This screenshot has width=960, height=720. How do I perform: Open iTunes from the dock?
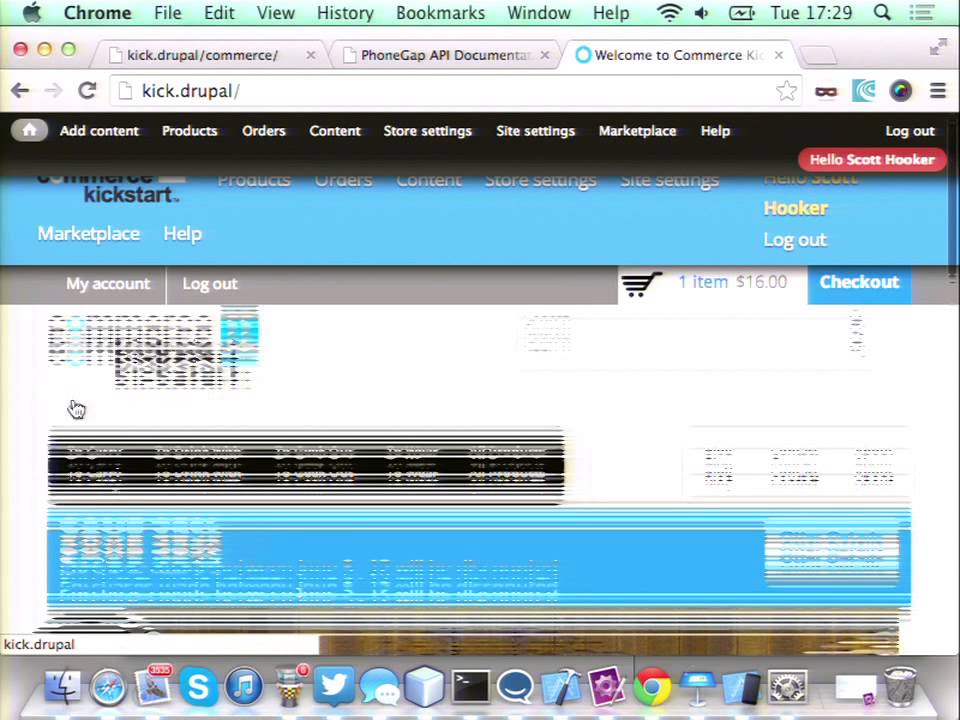244,686
